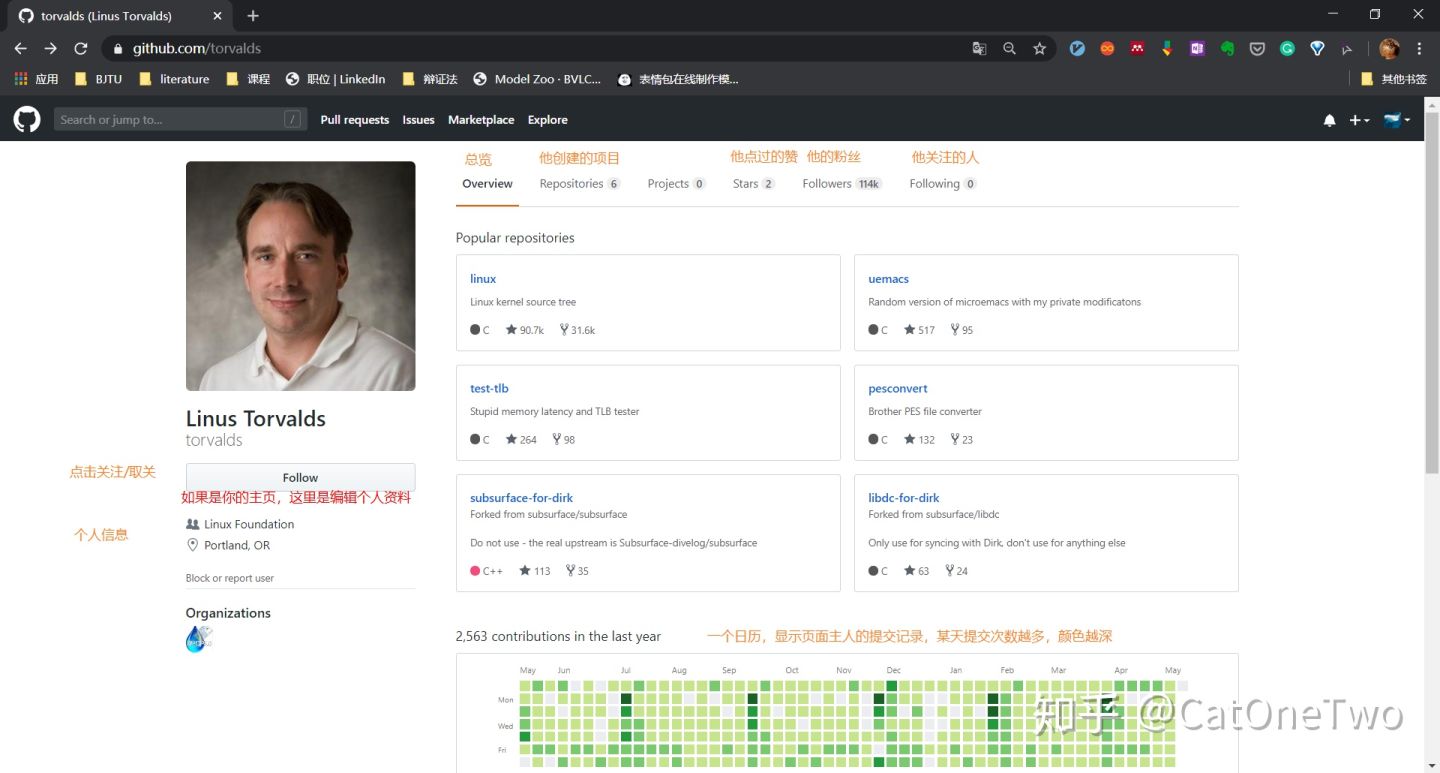
Task: Click the zoom magnifier icon in address bar
Action: pyautogui.click(x=1009, y=48)
